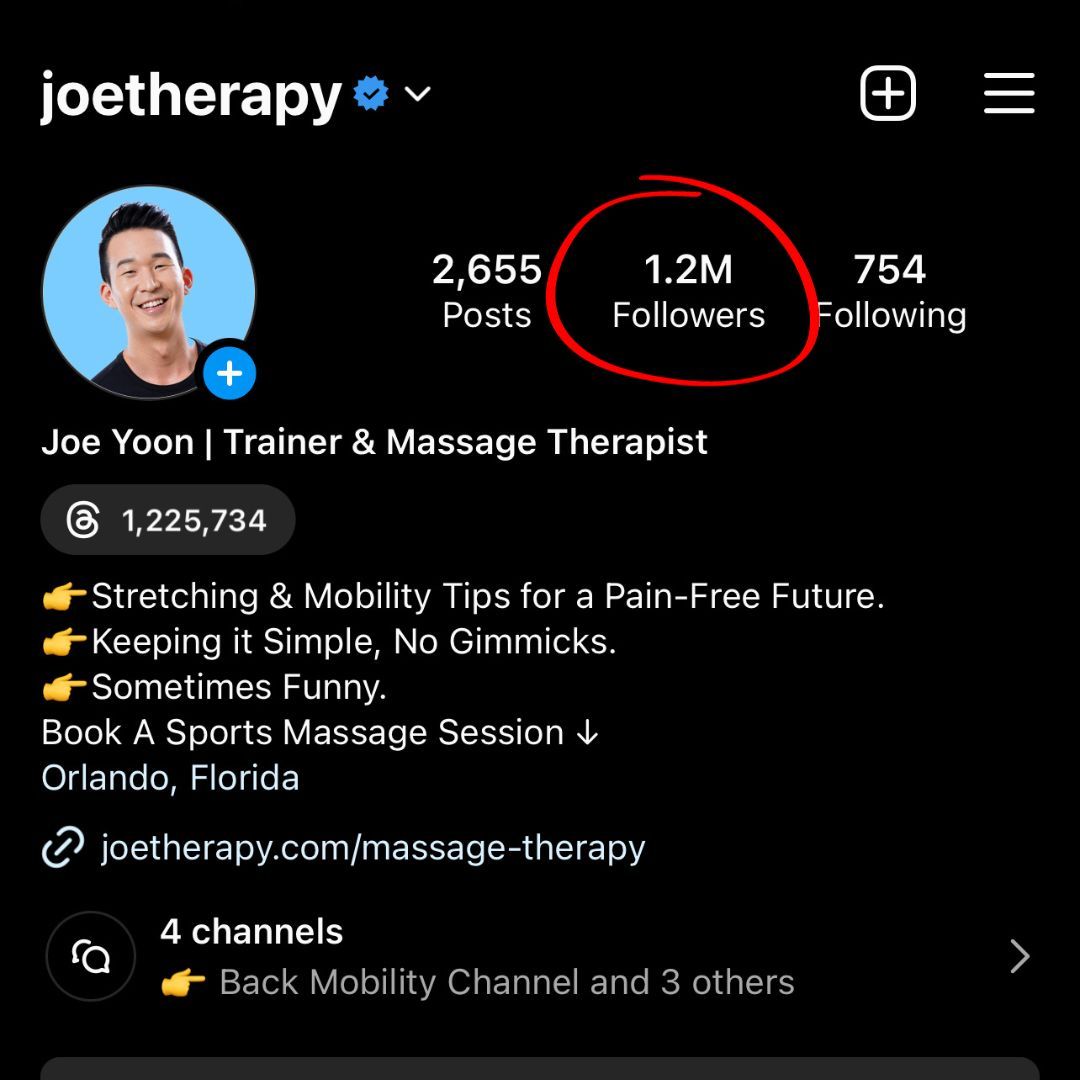This screenshot has height=1080, width=1080.
Task: Tap the pointing hand emoji beside Back Mobility Channel
Action: pos(183,983)
